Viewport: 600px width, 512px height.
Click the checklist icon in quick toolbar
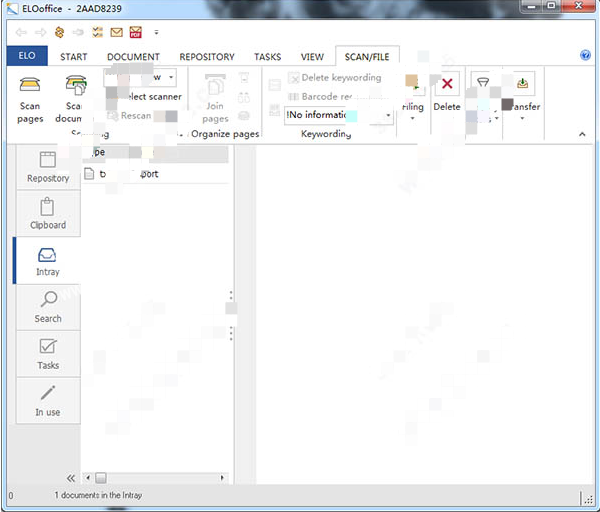[x=98, y=33]
